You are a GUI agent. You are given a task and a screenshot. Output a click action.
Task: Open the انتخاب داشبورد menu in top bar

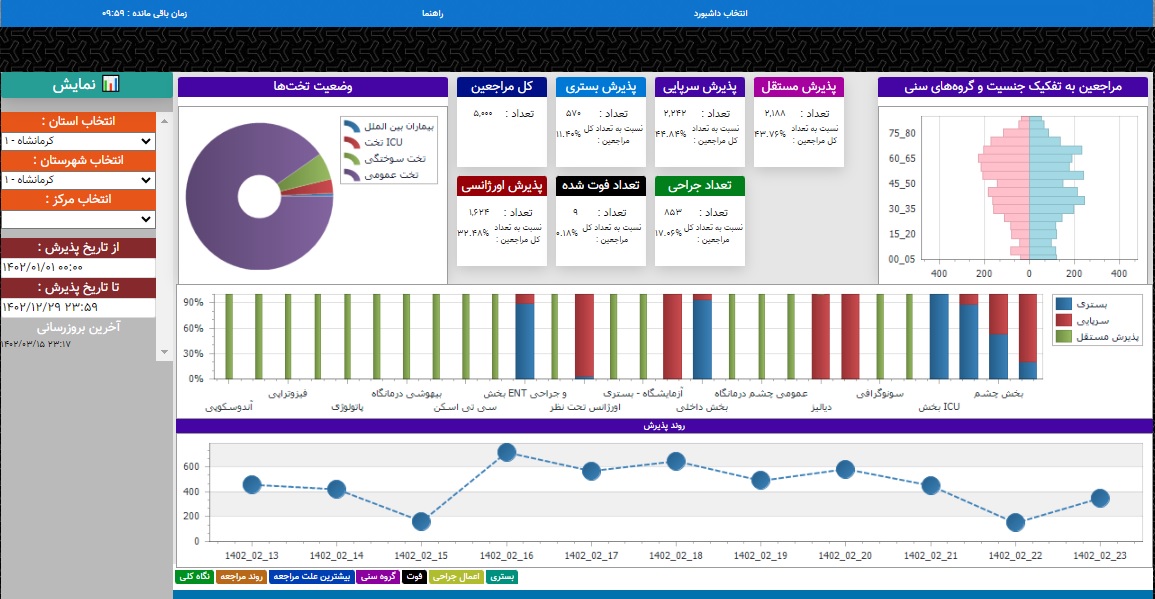pos(721,14)
